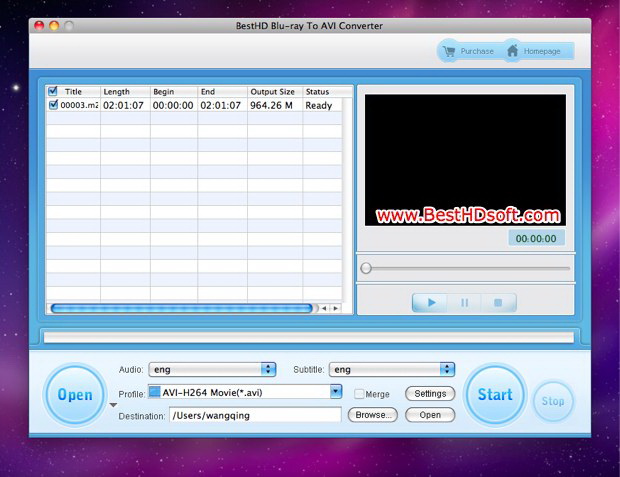
Task: Play the video preview
Action: (431, 303)
